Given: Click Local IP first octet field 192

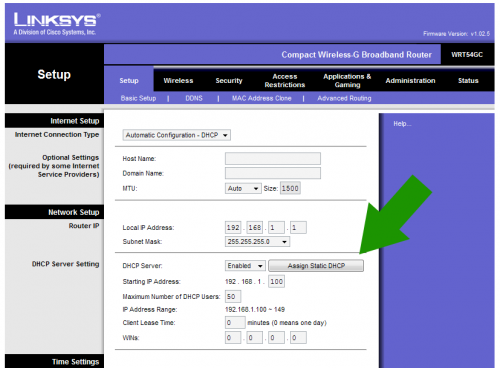Looking at the screenshot, I should click(233, 228).
